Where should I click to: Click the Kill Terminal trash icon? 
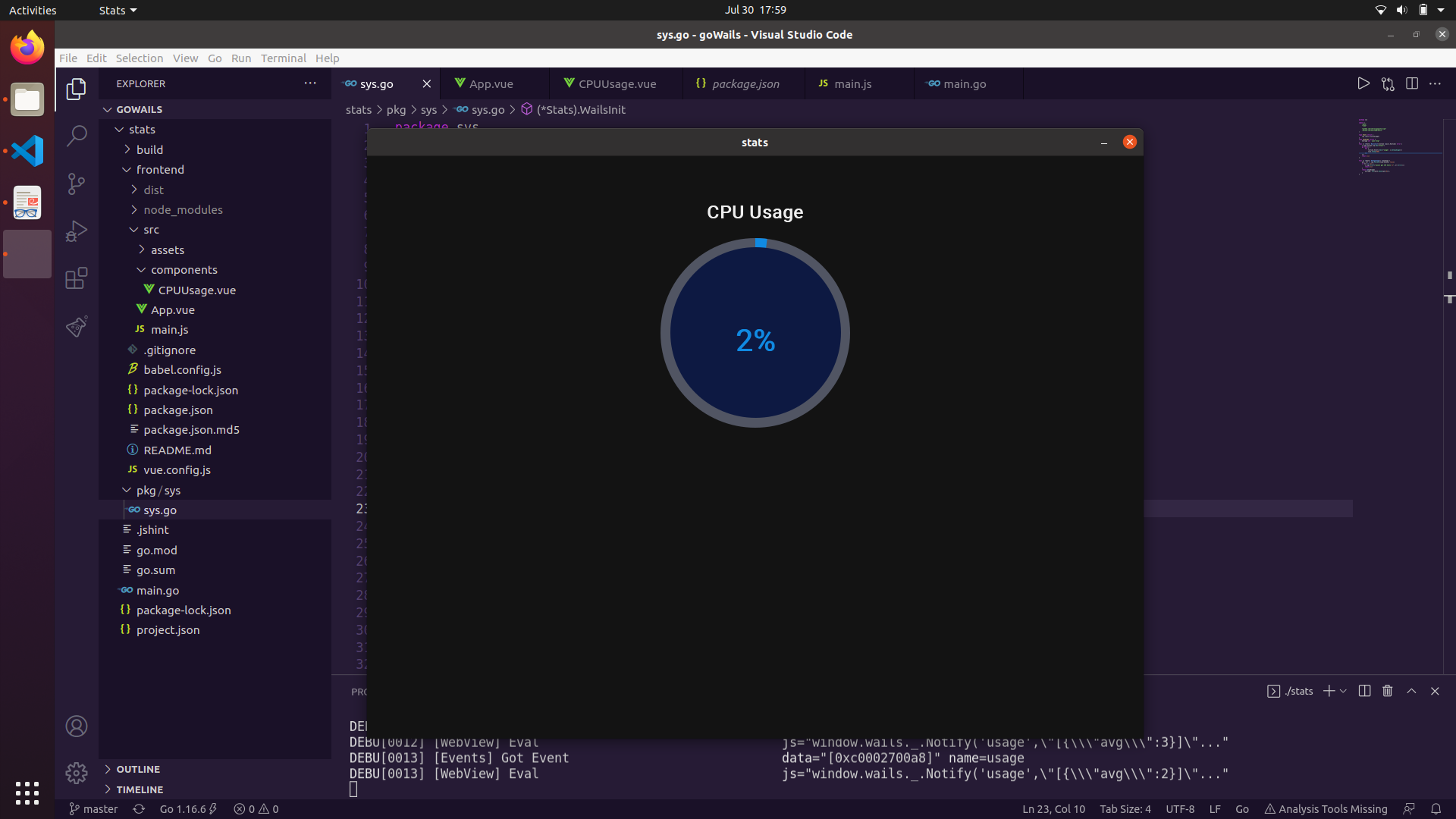coord(1388,691)
